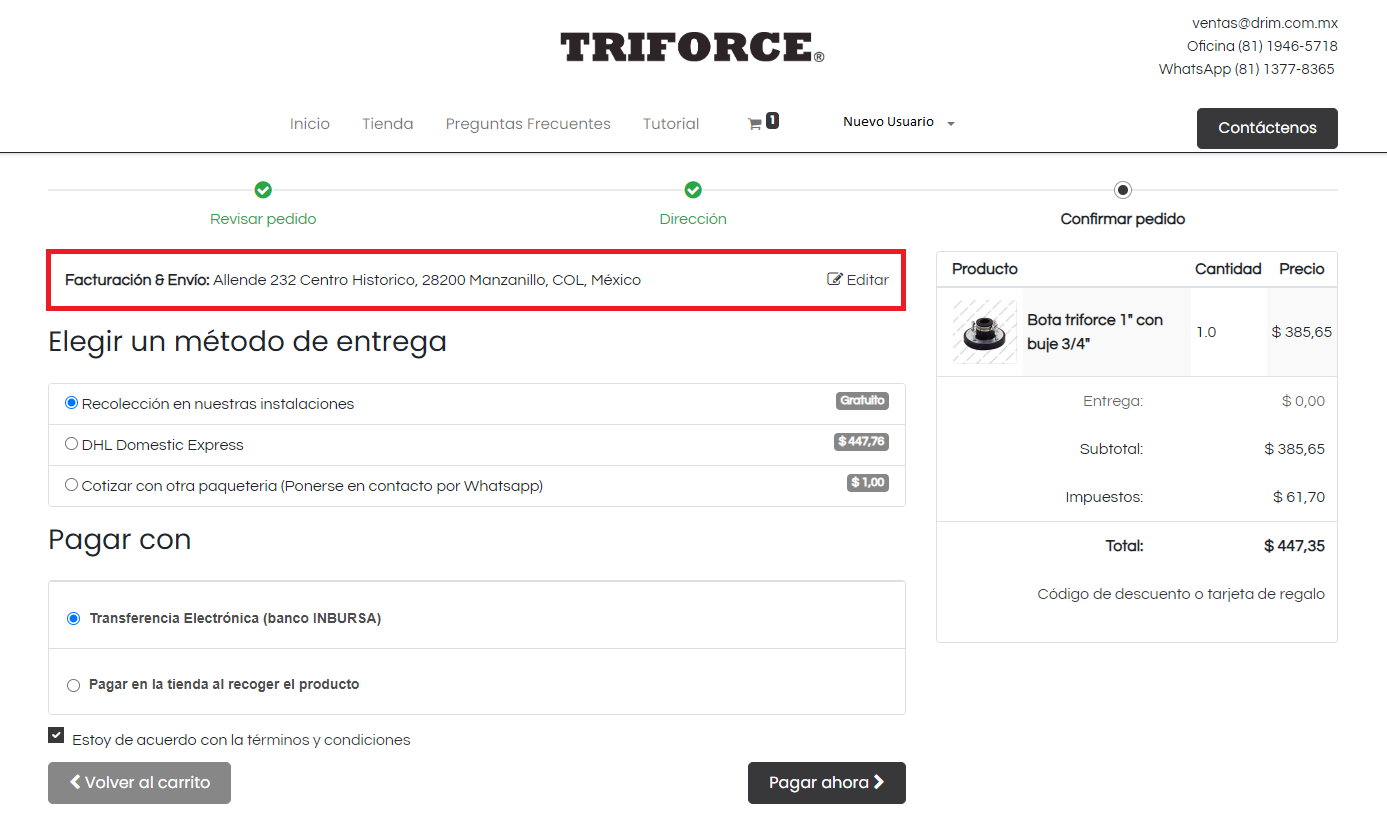Open the Tienda menu item
The height and width of the screenshot is (825, 1387).
pos(388,124)
